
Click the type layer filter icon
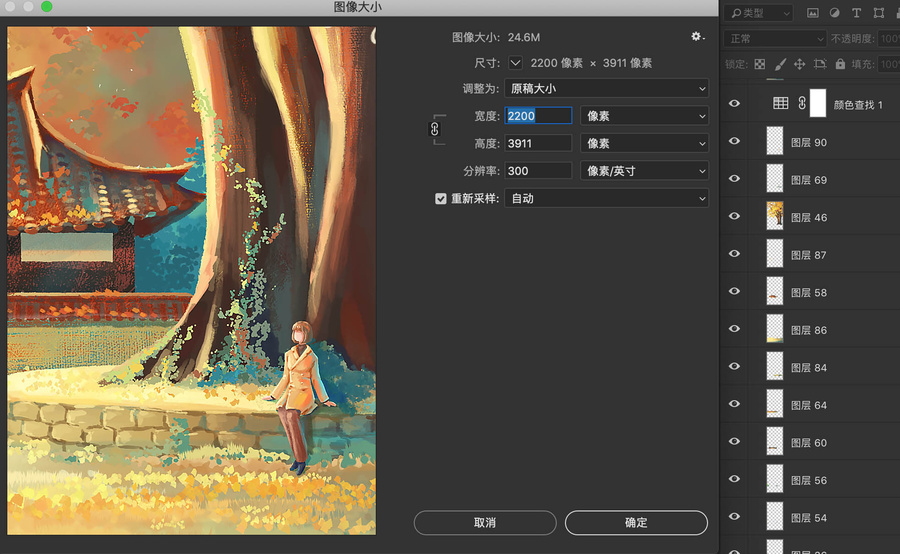[x=856, y=13]
